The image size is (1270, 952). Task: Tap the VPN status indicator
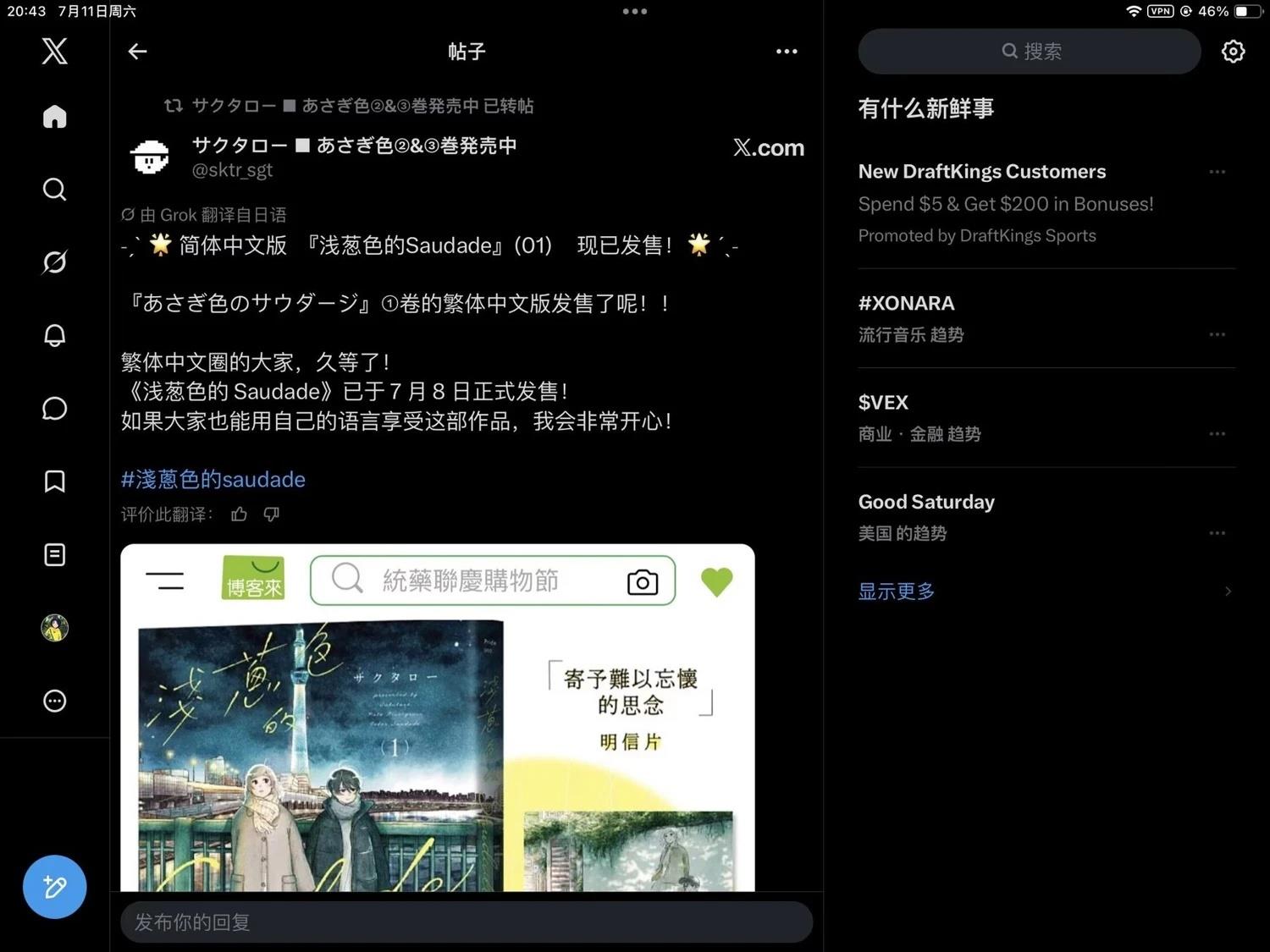(x=1161, y=11)
